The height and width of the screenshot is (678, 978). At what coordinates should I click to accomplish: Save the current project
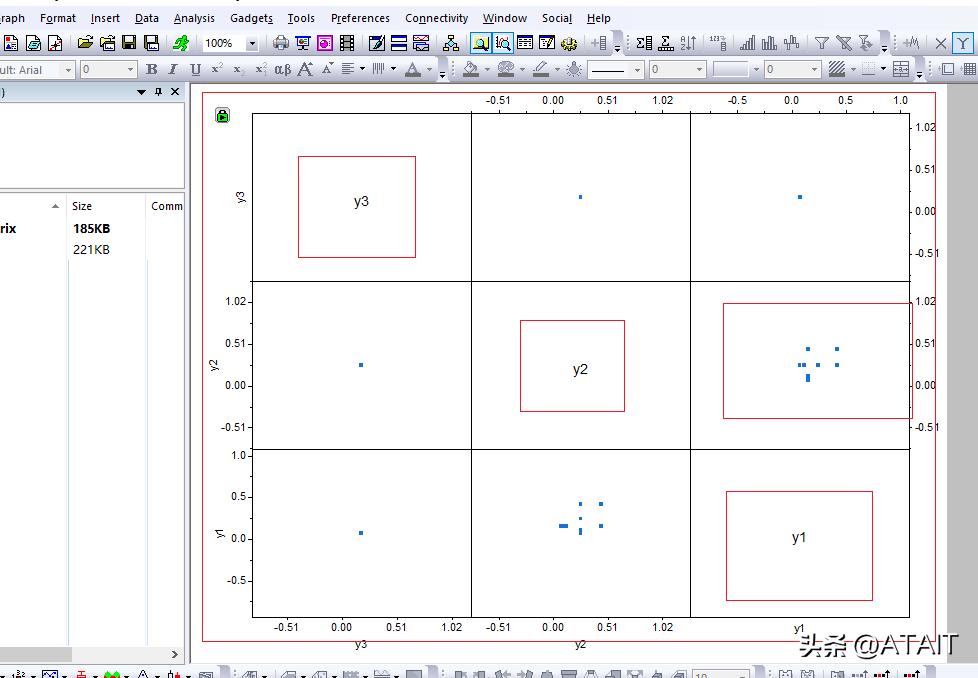tap(128, 43)
